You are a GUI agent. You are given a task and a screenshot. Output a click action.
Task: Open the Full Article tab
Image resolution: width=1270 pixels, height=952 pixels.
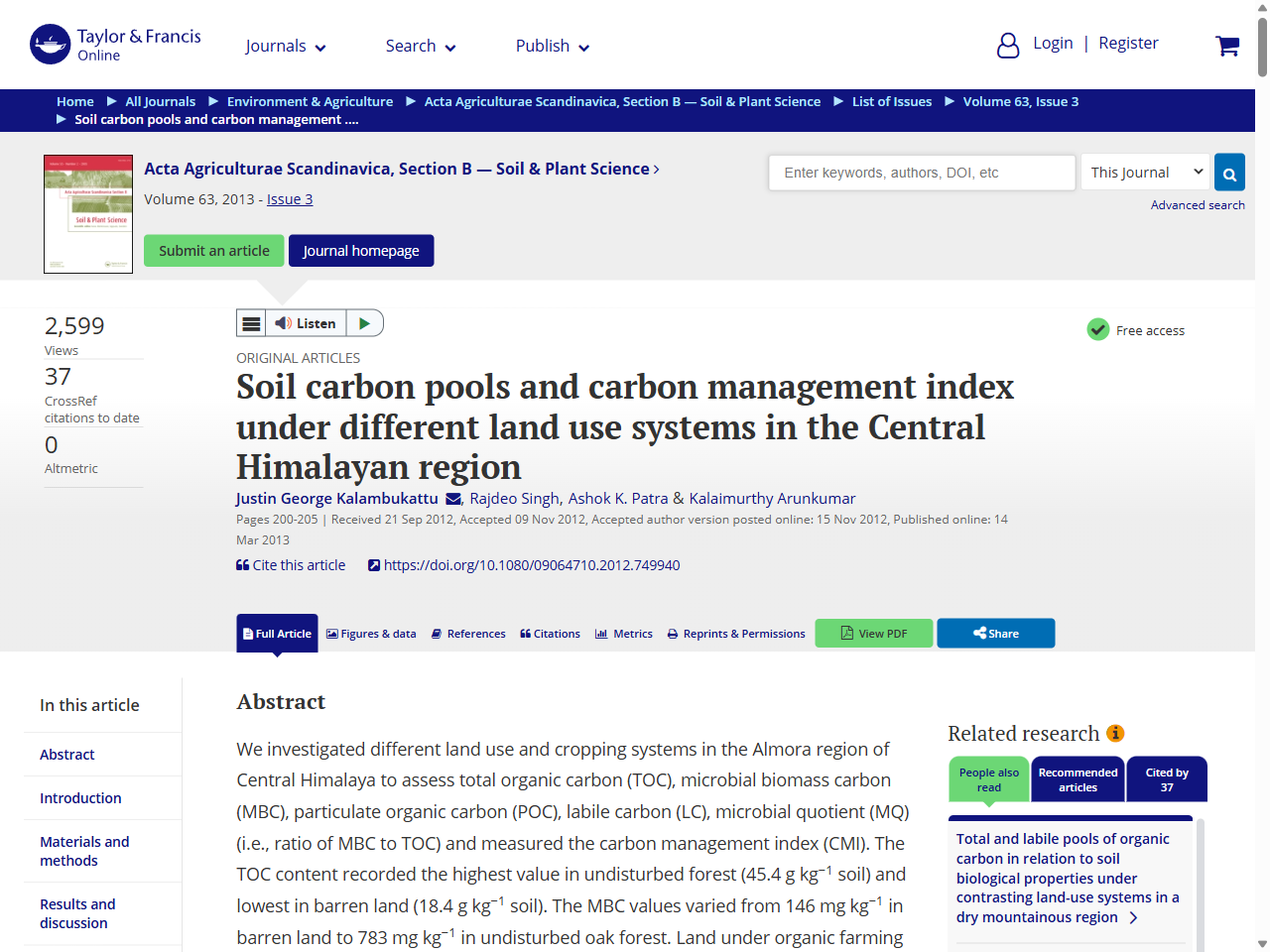(x=277, y=633)
